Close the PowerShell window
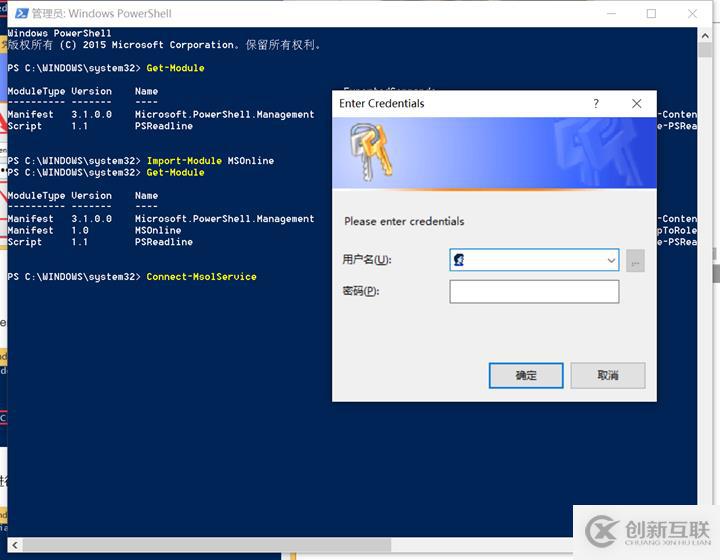This screenshot has width=720, height=560. click(692, 14)
